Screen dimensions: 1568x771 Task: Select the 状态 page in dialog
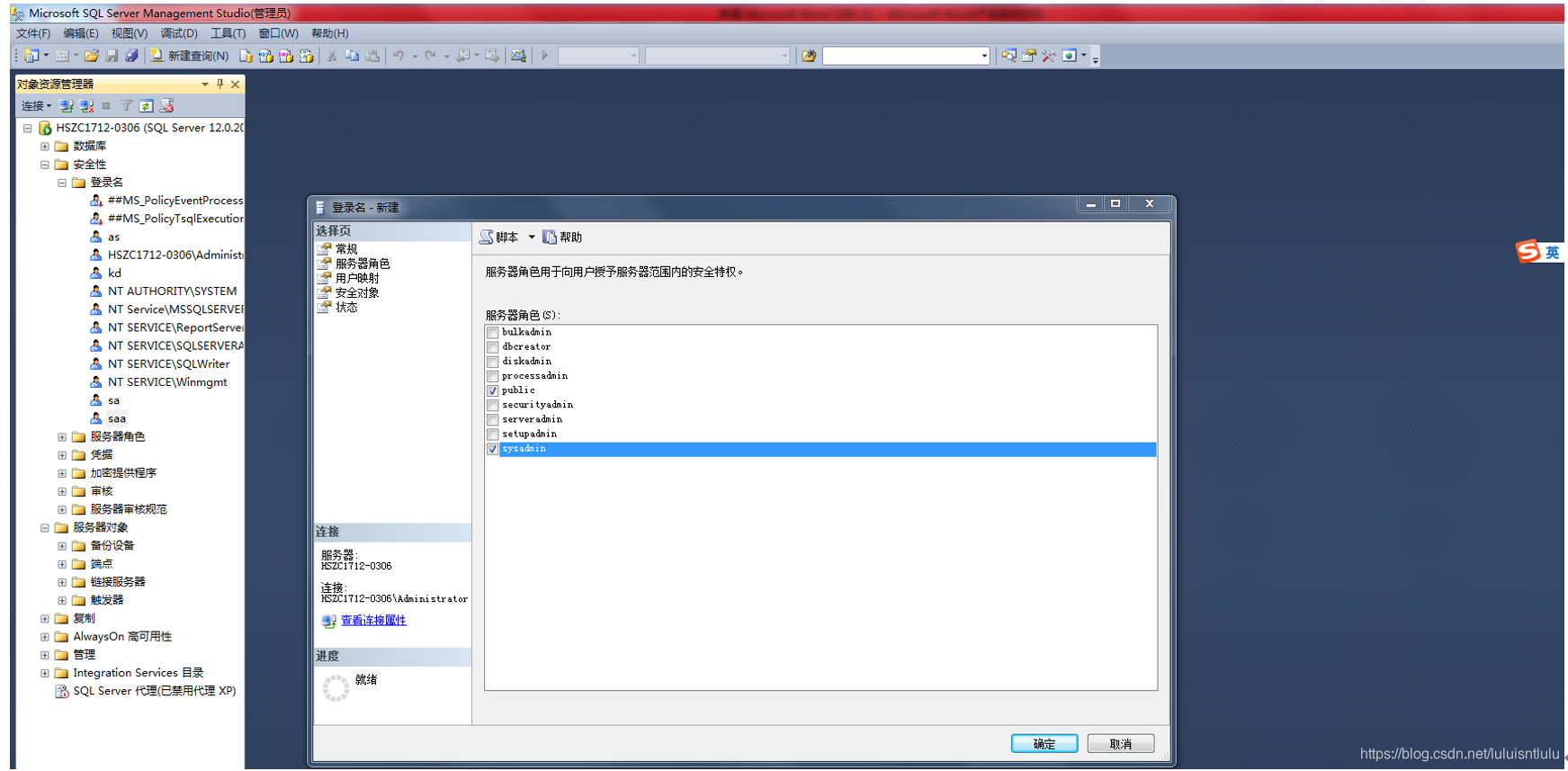click(346, 307)
